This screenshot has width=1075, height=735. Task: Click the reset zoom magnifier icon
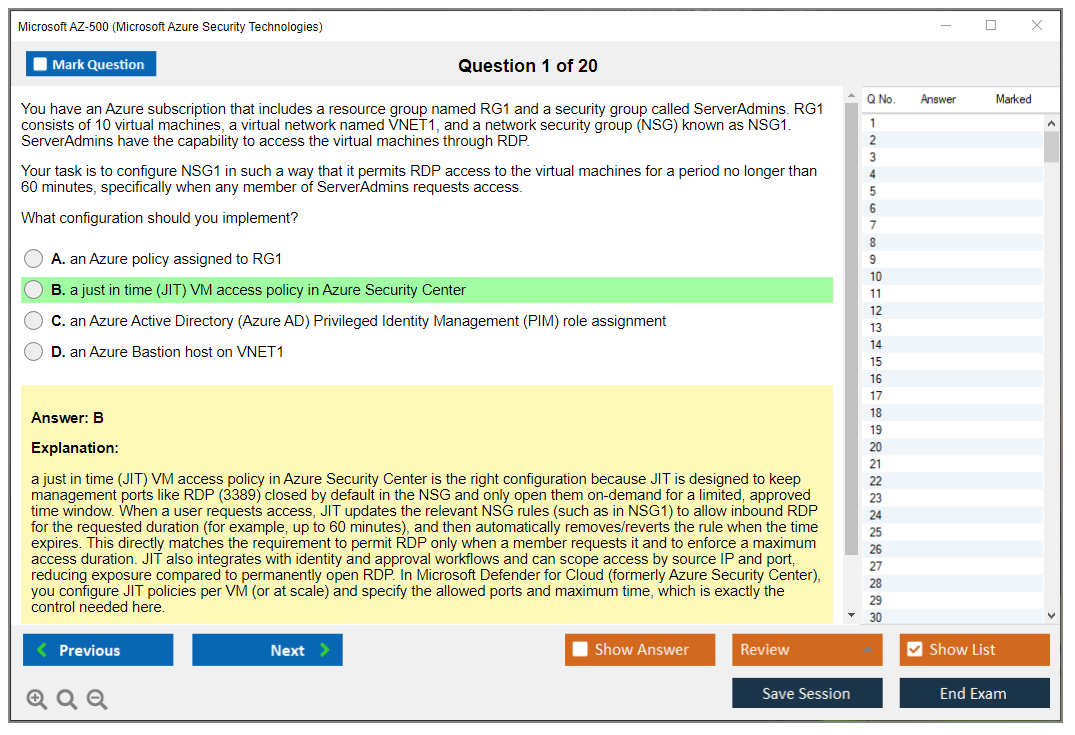[67, 700]
